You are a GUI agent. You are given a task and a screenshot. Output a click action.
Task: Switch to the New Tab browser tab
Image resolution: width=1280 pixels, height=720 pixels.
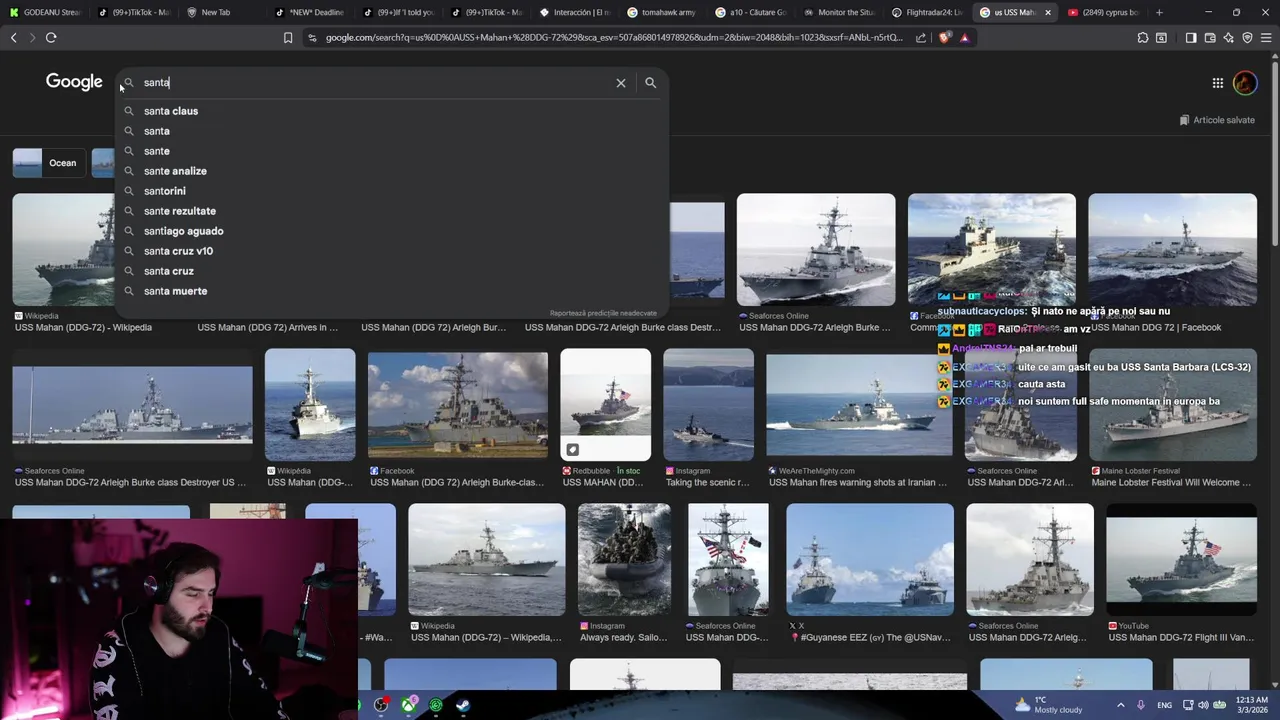[215, 12]
